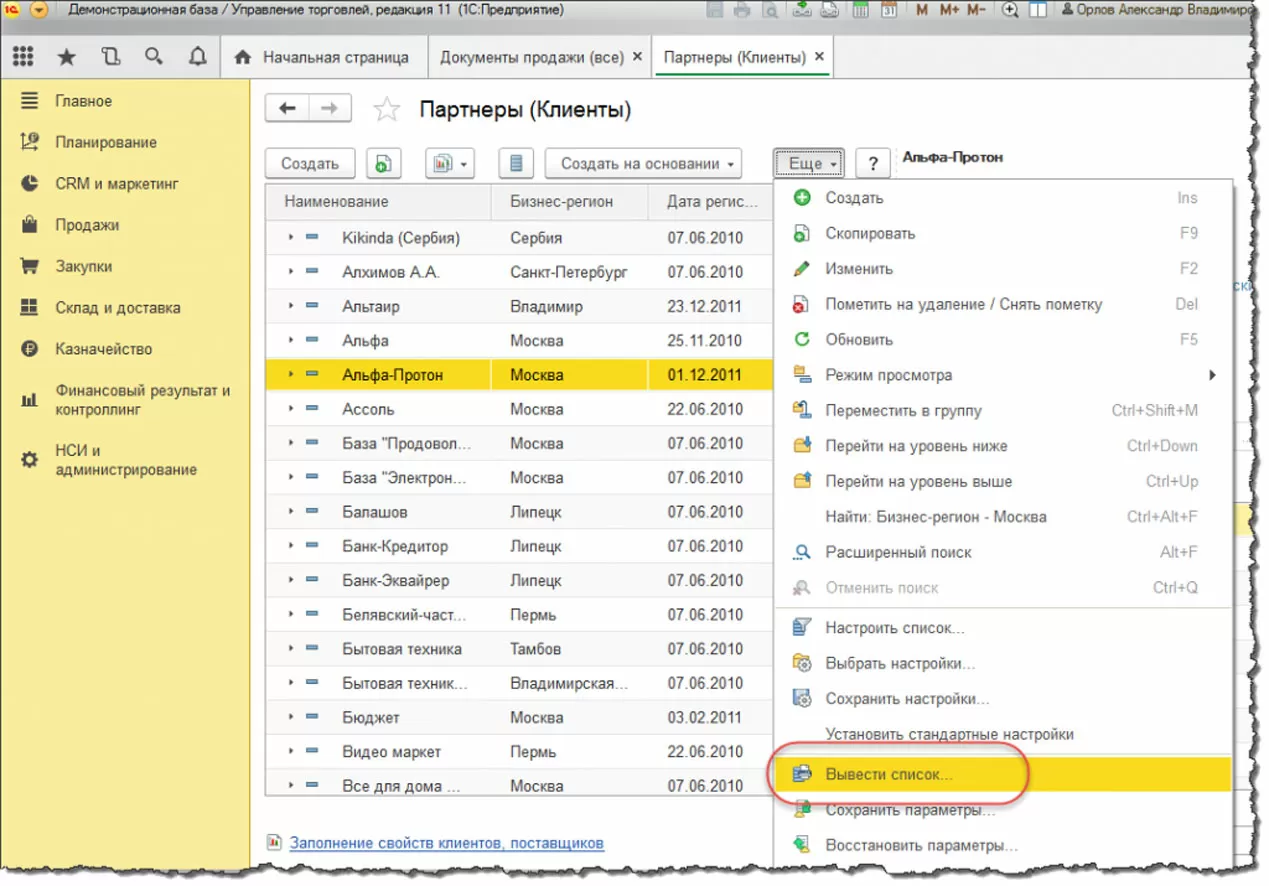1269x886 pixels.
Task: Open notifications bell icon
Action: pos(197,57)
